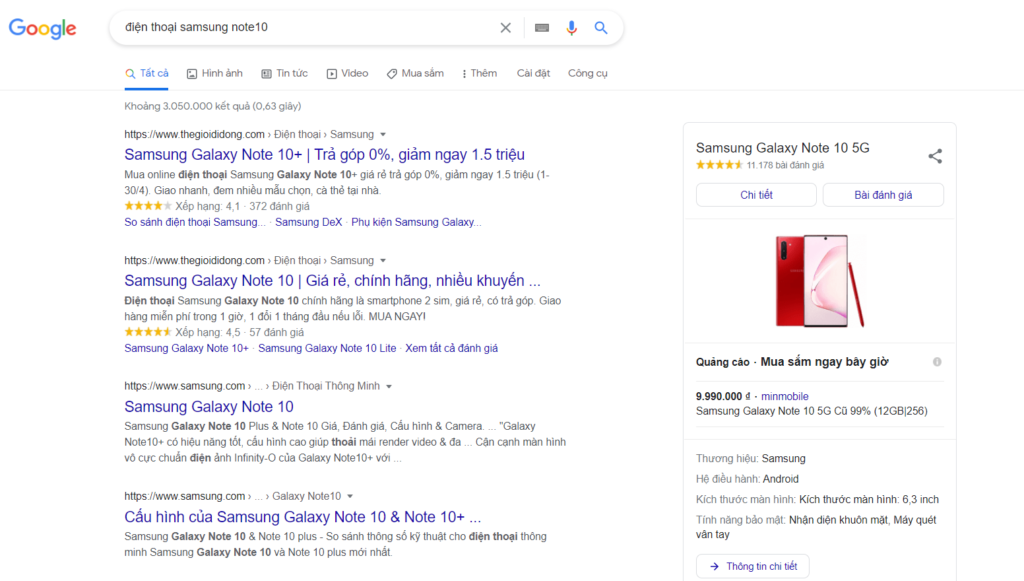Click the share icon in the knowledge panel
This screenshot has width=1024, height=581.
click(935, 156)
